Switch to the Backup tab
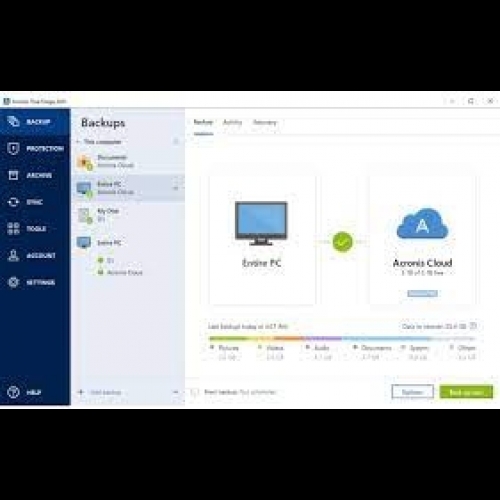Screen dimensions: 500x500 click(203, 122)
